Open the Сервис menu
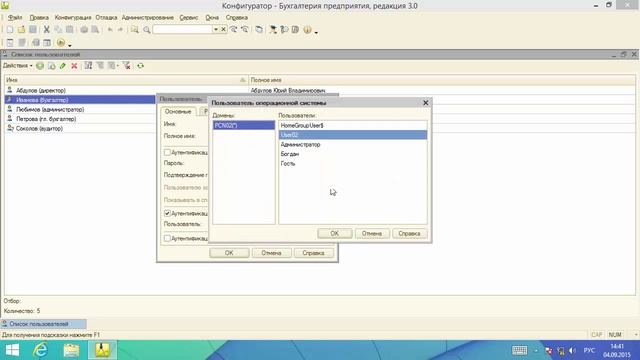 [x=189, y=18]
